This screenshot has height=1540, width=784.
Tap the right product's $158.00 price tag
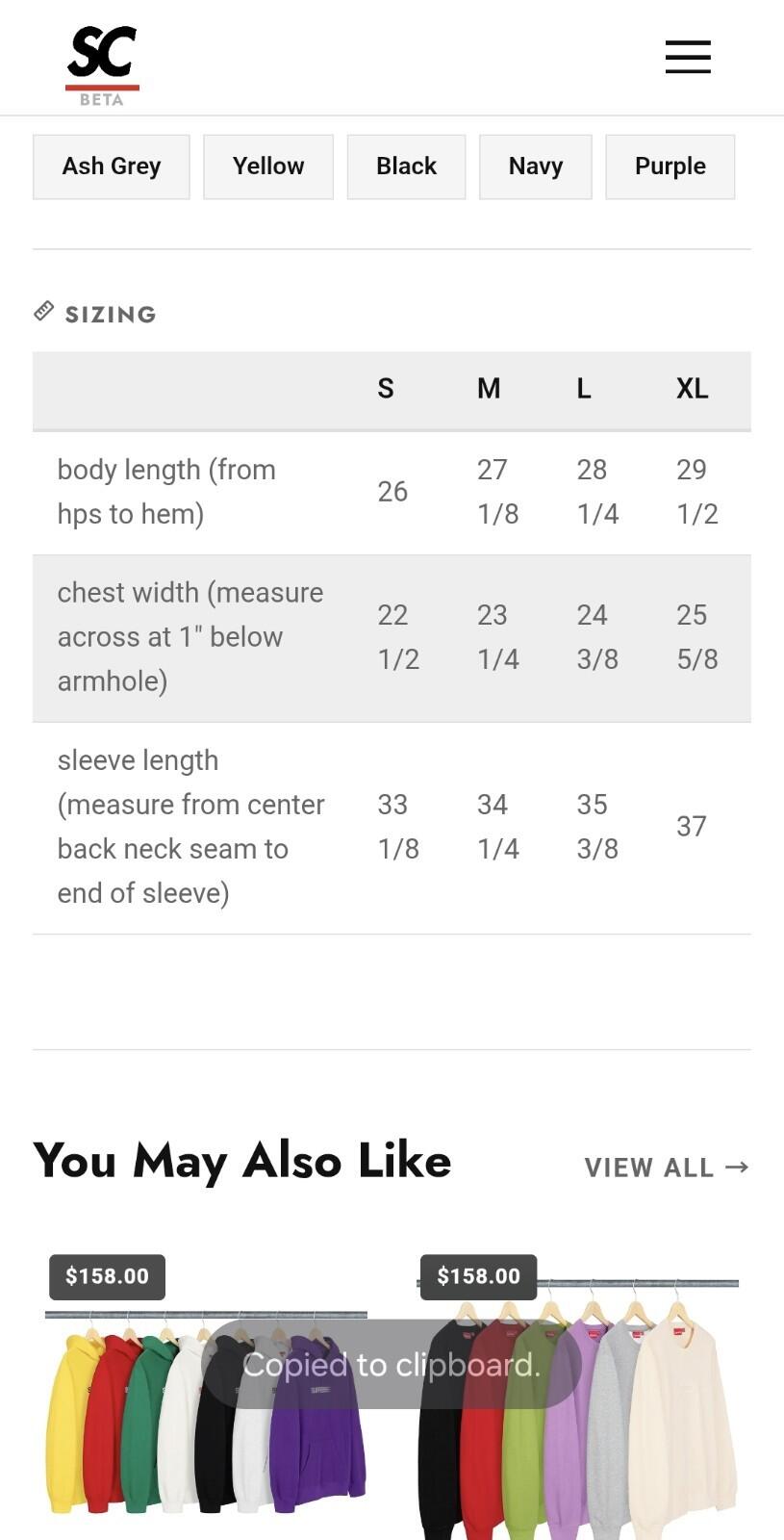coord(478,1276)
